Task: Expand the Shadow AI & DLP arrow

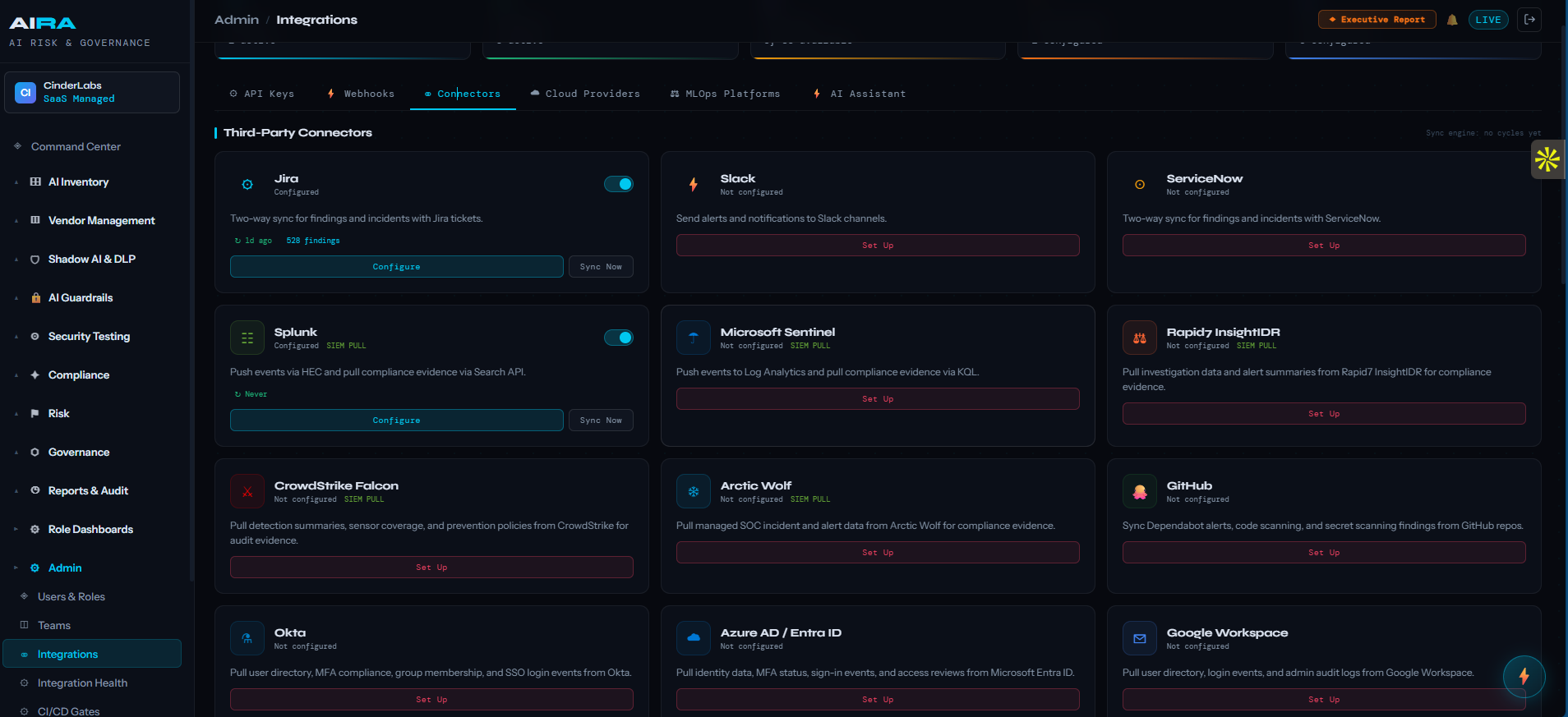Action: click(16, 260)
